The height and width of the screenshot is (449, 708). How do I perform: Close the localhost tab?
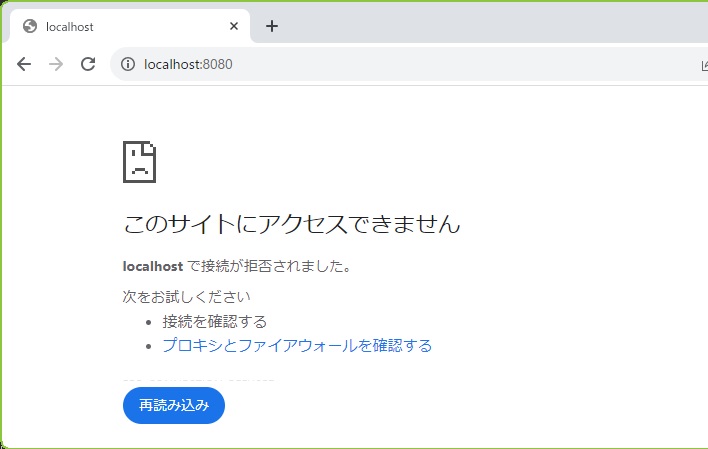(x=234, y=26)
